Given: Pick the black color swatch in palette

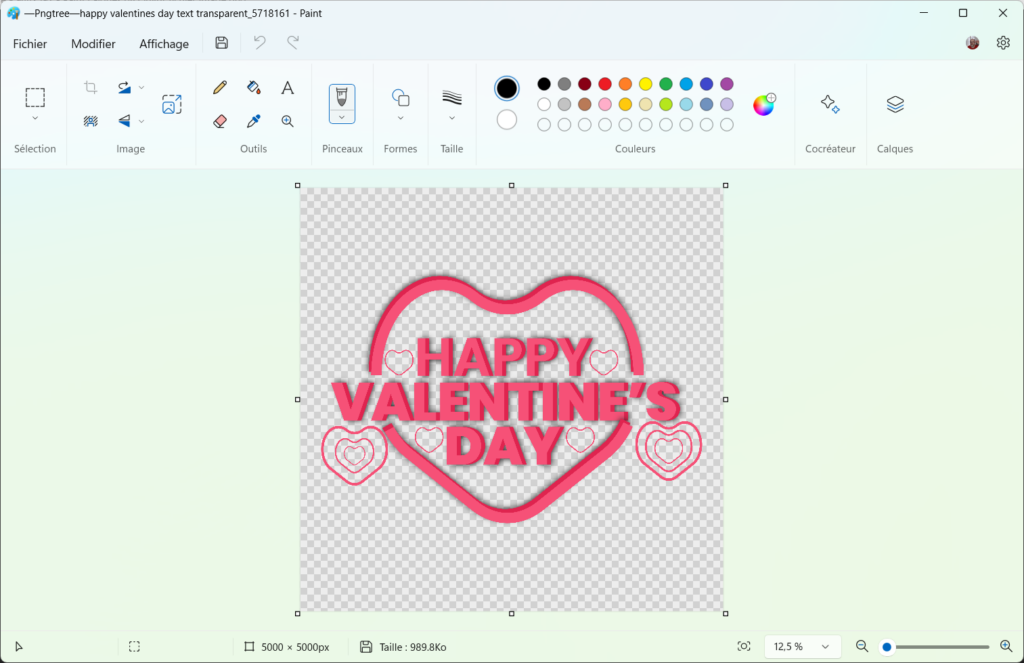Looking at the screenshot, I should (x=544, y=84).
